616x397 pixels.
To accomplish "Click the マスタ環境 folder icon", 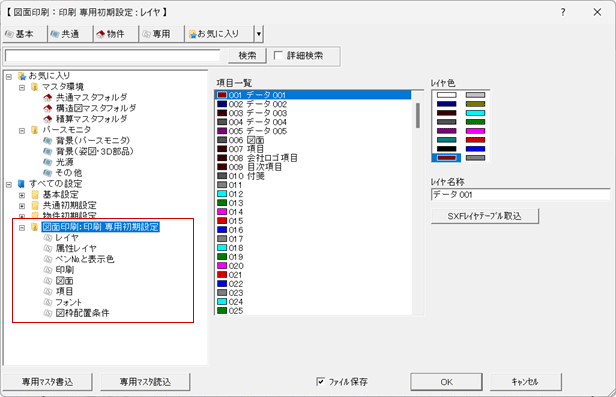I will pos(35,87).
